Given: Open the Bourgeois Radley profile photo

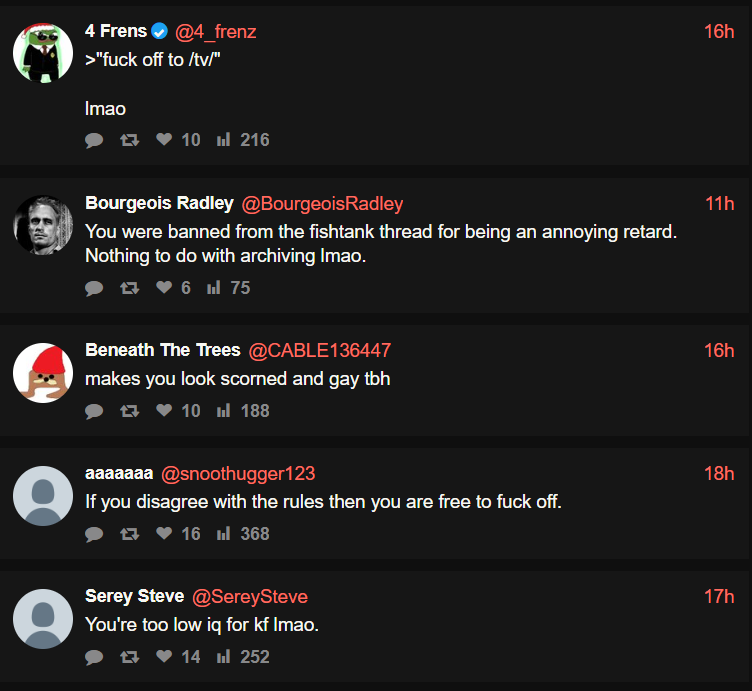Looking at the screenshot, I should (x=43, y=224).
